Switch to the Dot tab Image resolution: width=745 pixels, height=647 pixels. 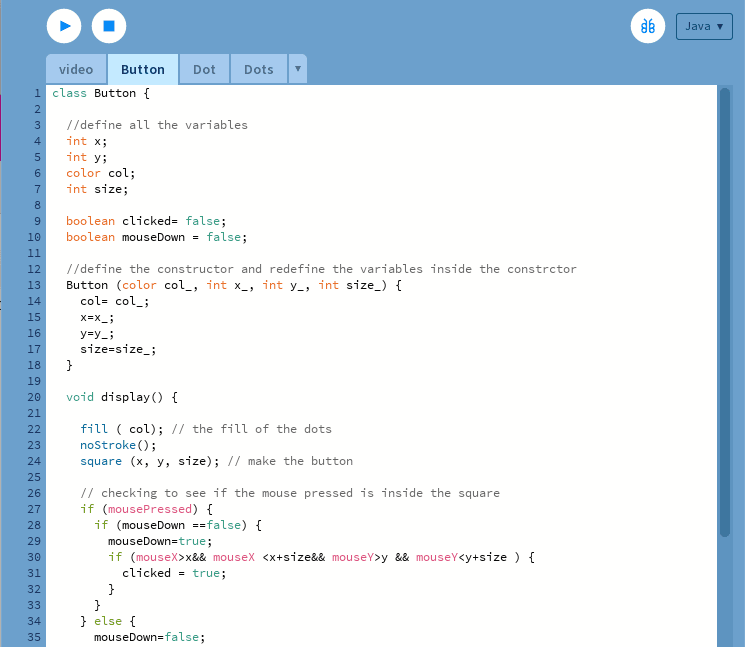(x=204, y=69)
